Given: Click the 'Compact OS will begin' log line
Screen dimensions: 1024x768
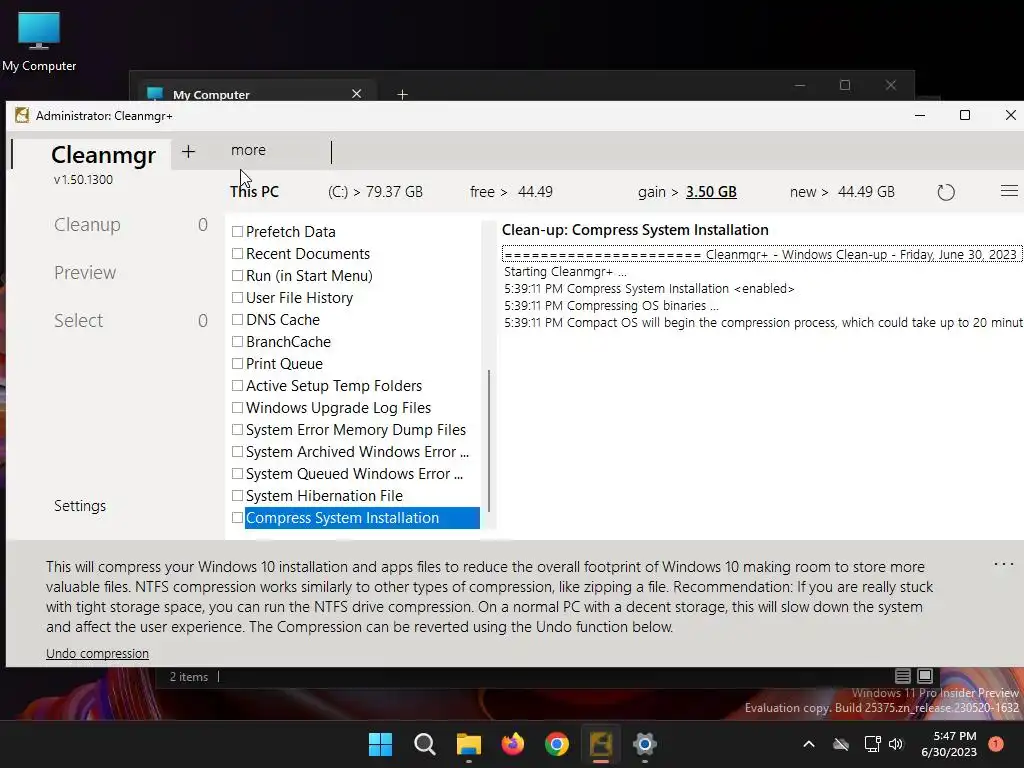Looking at the screenshot, I should 763,323.
